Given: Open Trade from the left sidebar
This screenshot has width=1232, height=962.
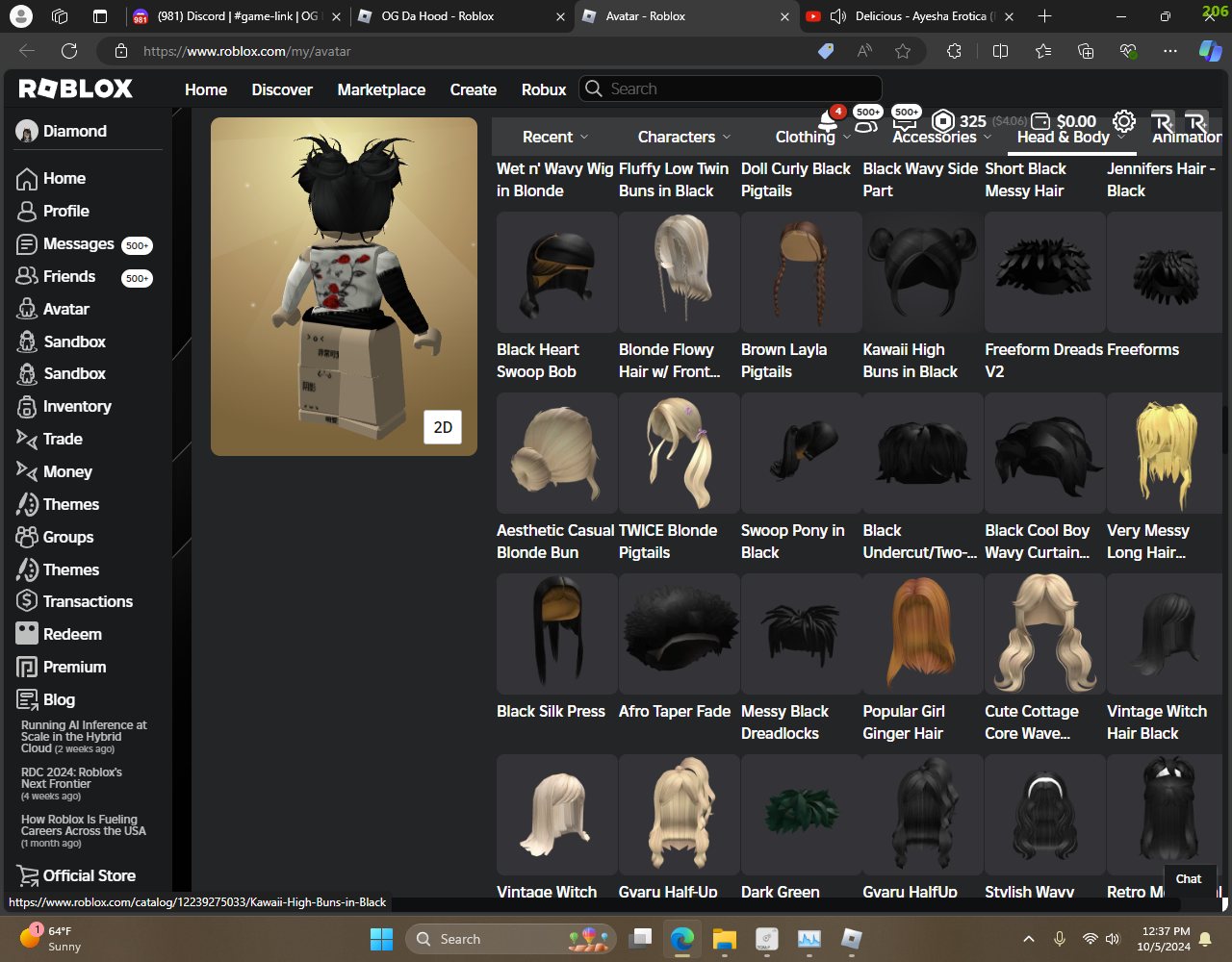Looking at the screenshot, I should coord(63,439).
